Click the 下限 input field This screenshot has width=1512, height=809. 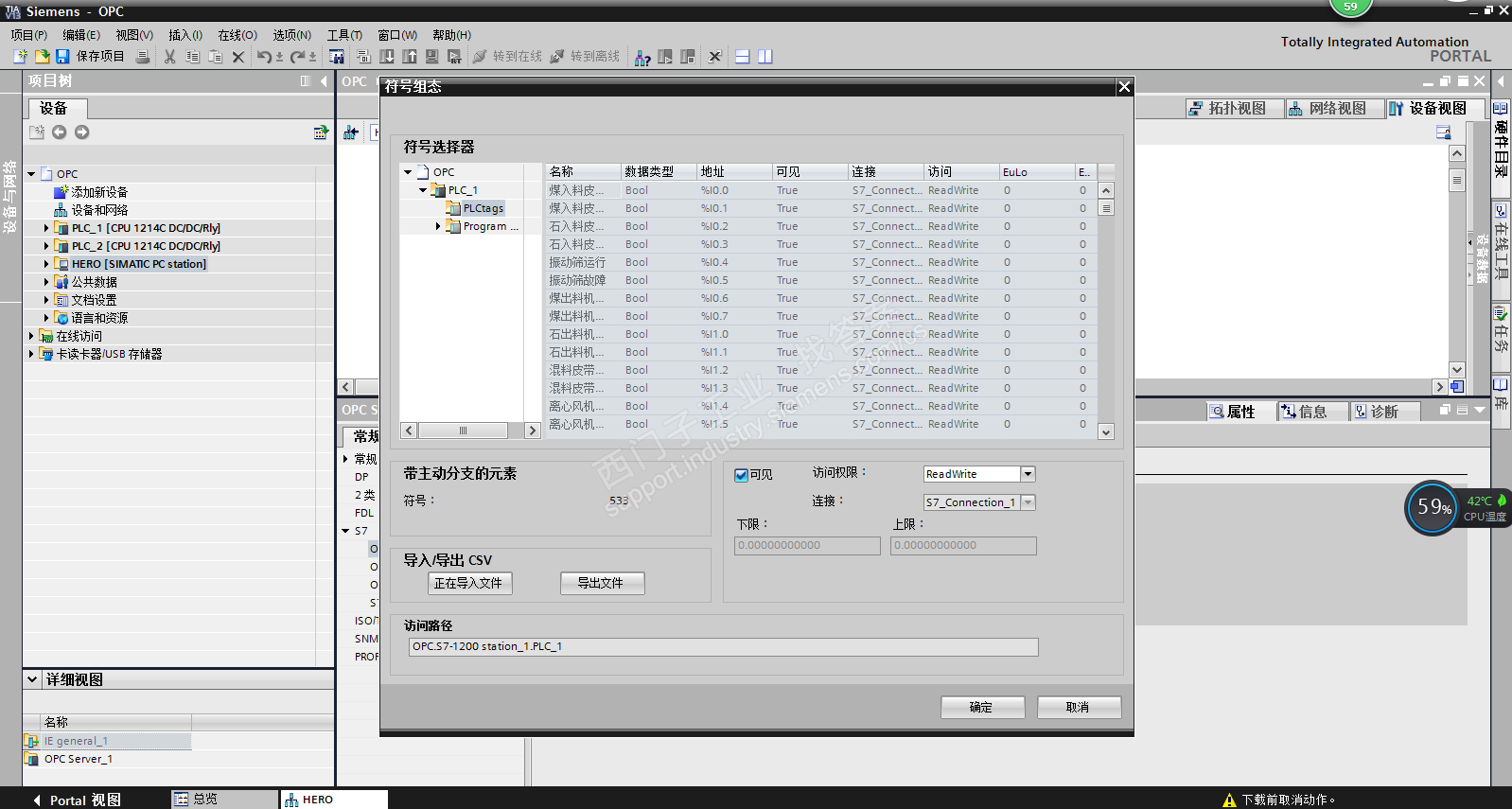(807, 546)
